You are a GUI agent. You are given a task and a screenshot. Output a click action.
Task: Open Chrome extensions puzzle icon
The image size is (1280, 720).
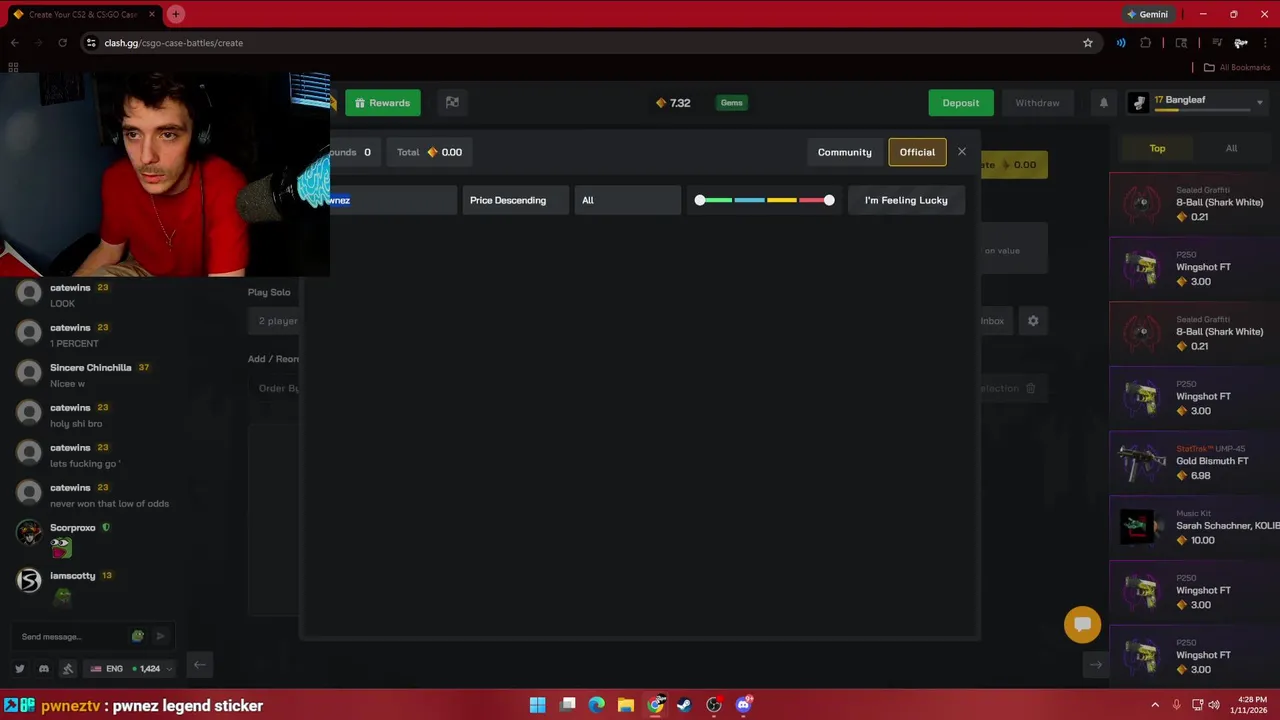(1146, 43)
